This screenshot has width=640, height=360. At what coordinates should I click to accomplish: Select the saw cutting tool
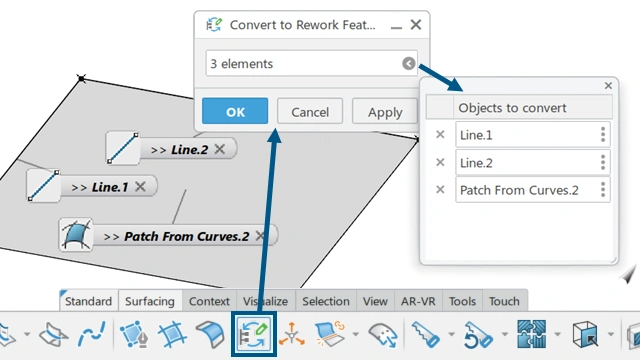pyautogui.click(x=425, y=334)
